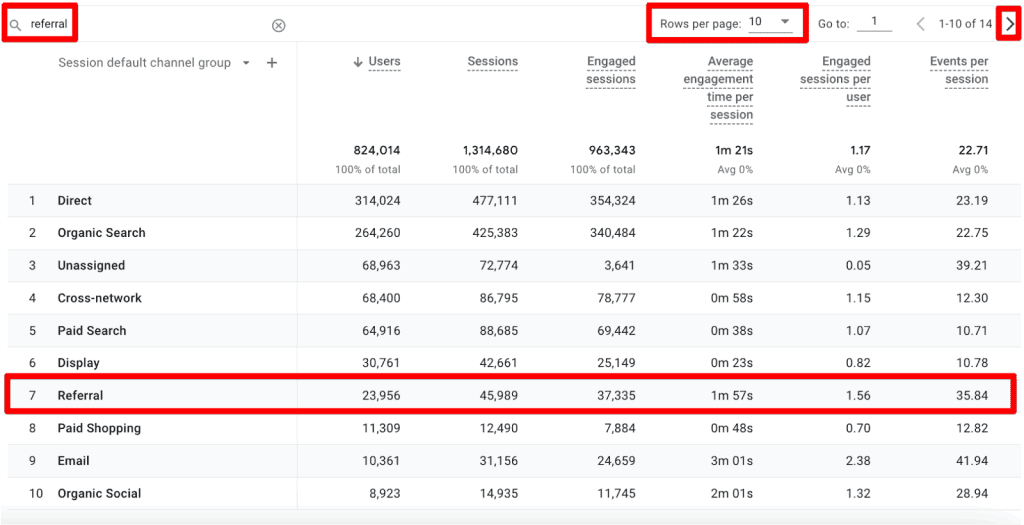Click total engaged sessions value 963,343

(611, 151)
